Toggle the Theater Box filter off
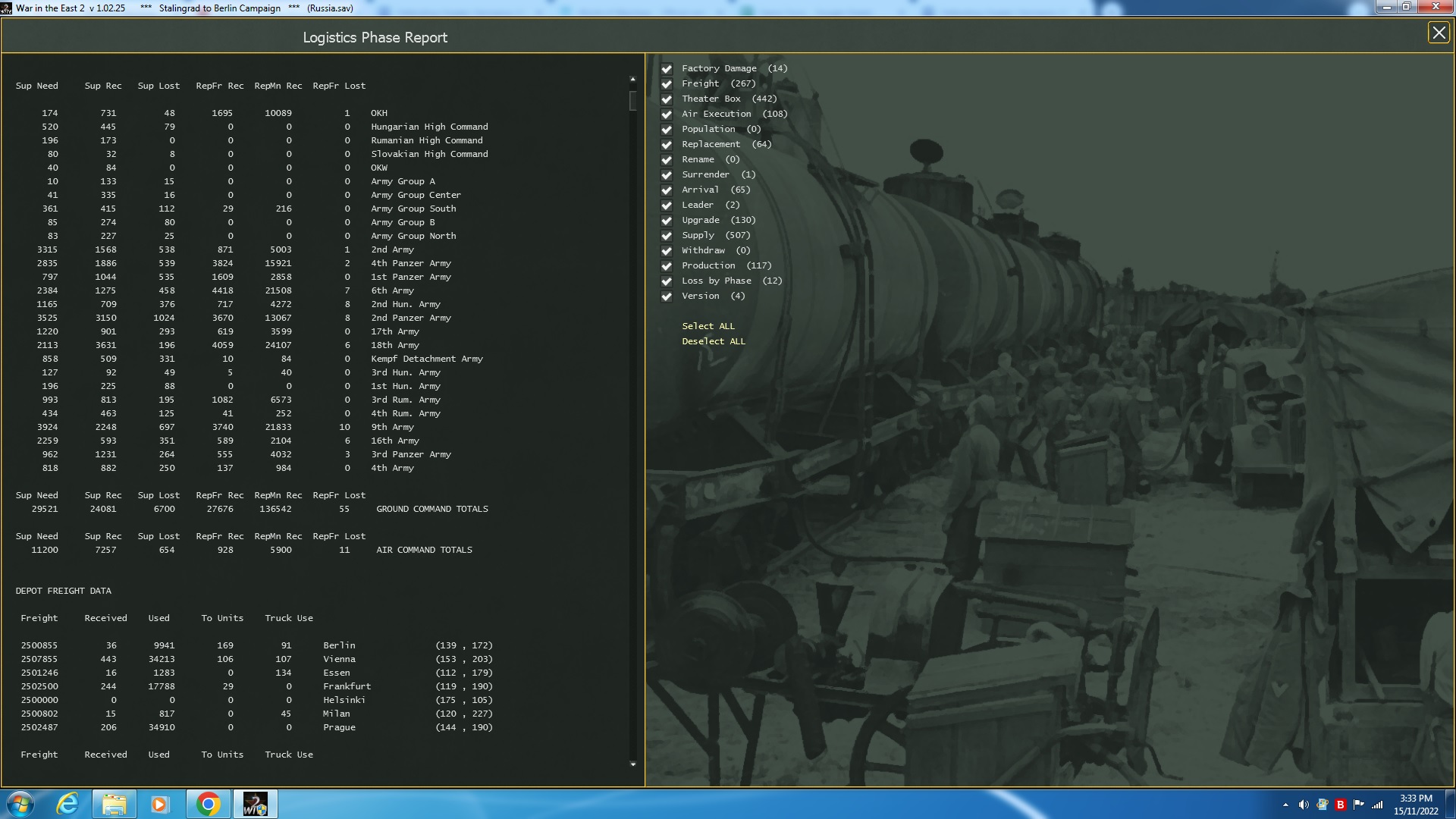This screenshot has height=819, width=1456. pos(667,99)
